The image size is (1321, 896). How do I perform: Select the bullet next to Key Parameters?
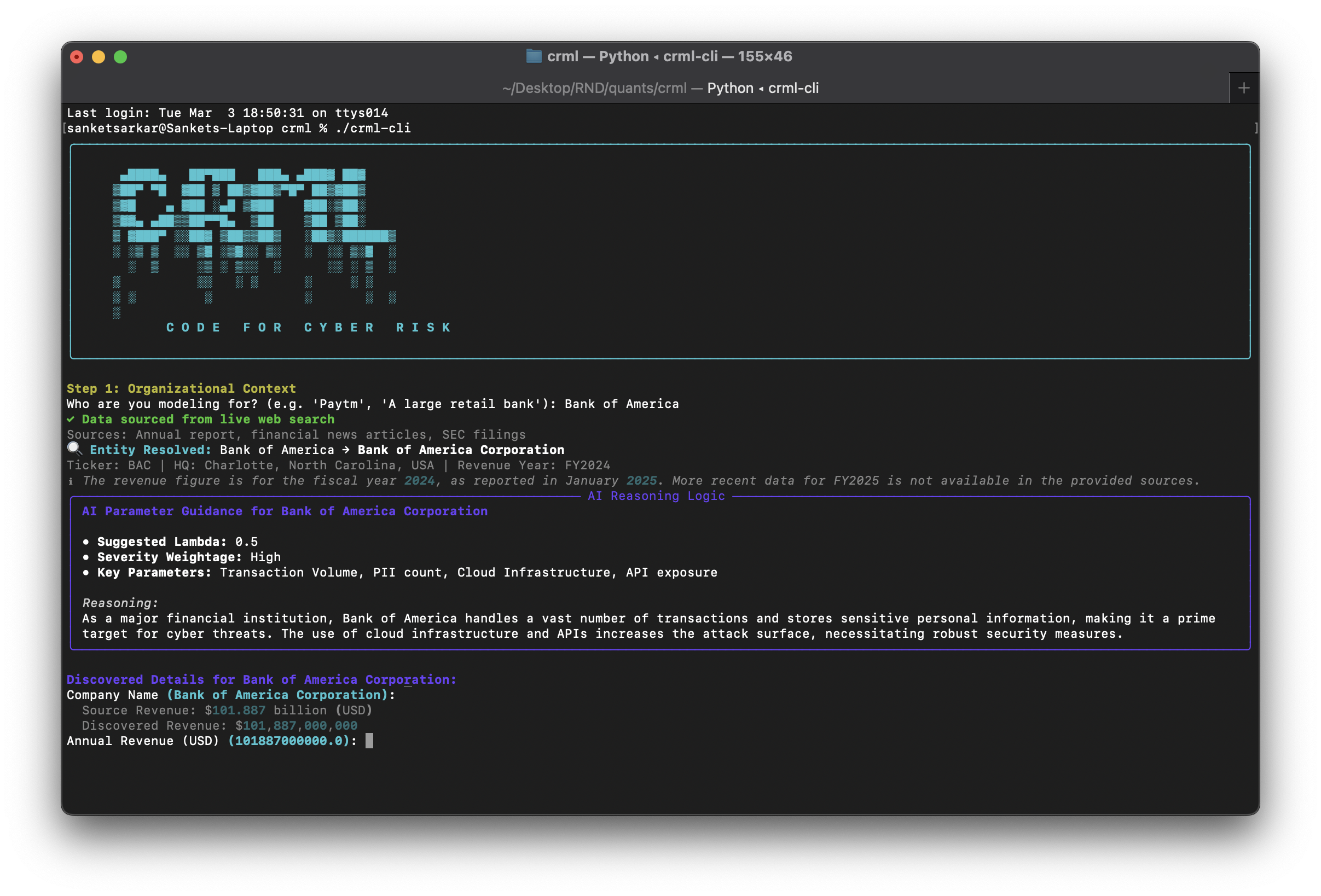(x=86, y=573)
